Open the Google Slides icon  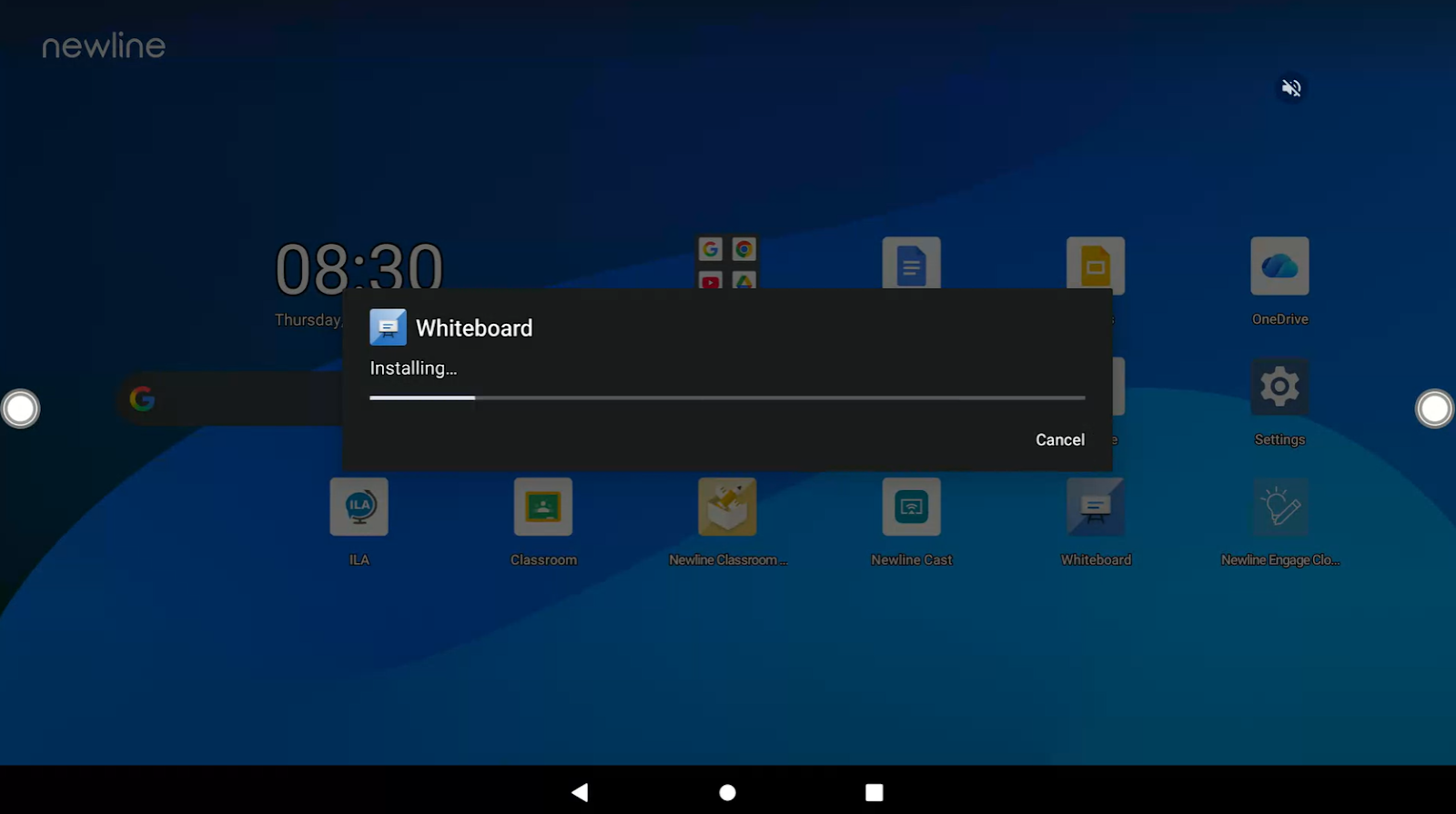[x=1096, y=263]
